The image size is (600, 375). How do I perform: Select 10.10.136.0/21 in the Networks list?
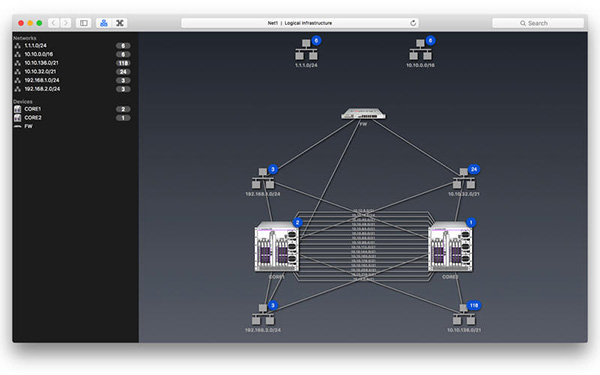point(72,63)
